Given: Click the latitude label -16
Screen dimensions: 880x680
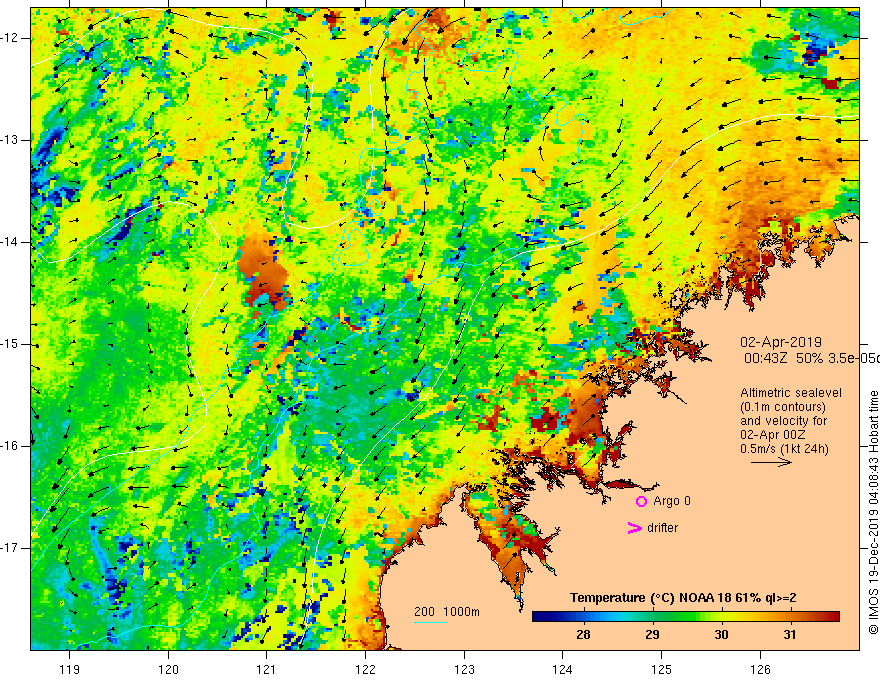Looking at the screenshot, I should tap(10, 447).
